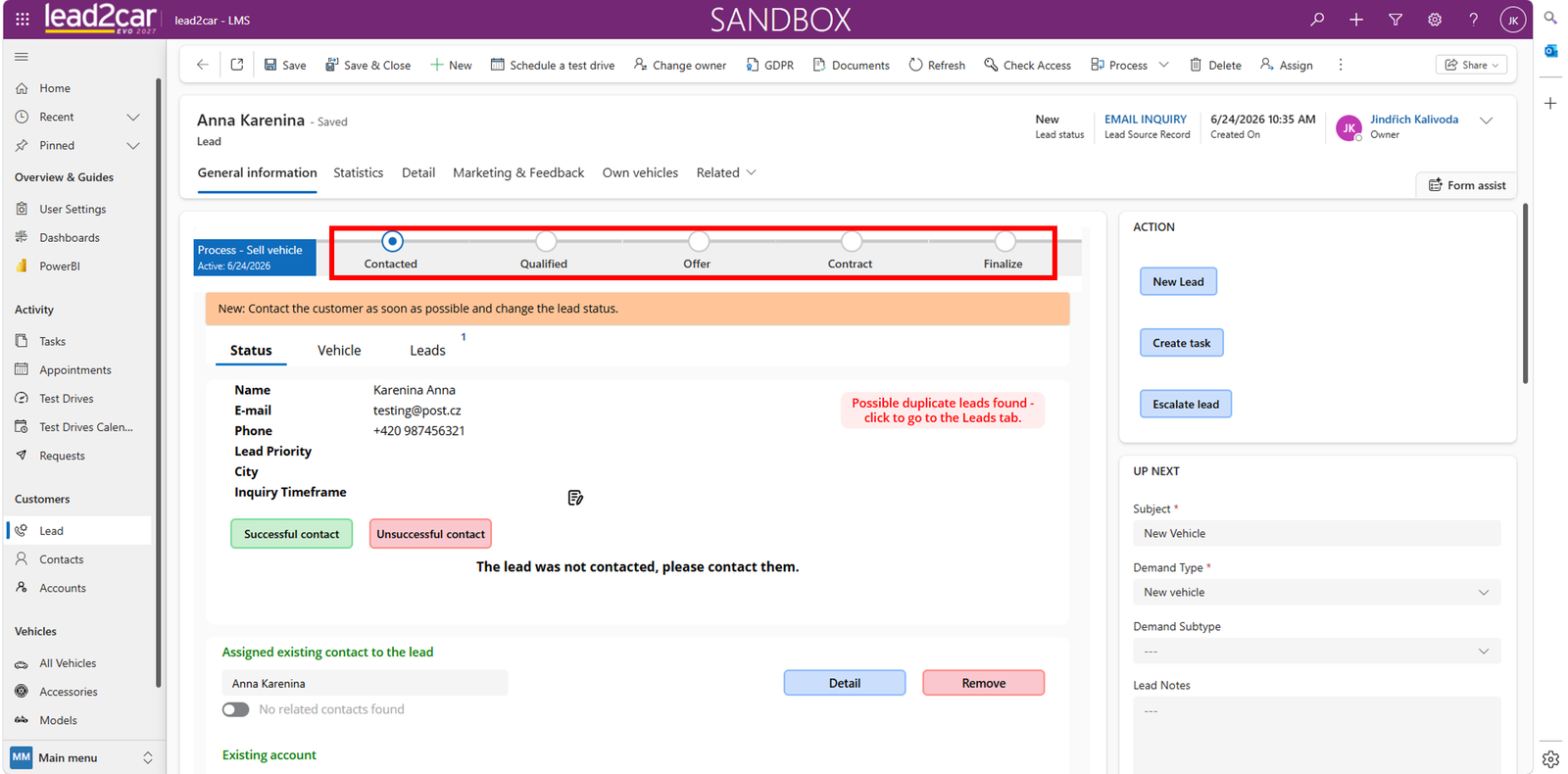Click the Escalate lead button
Screen dimensions: 1568x774
[1186, 404]
